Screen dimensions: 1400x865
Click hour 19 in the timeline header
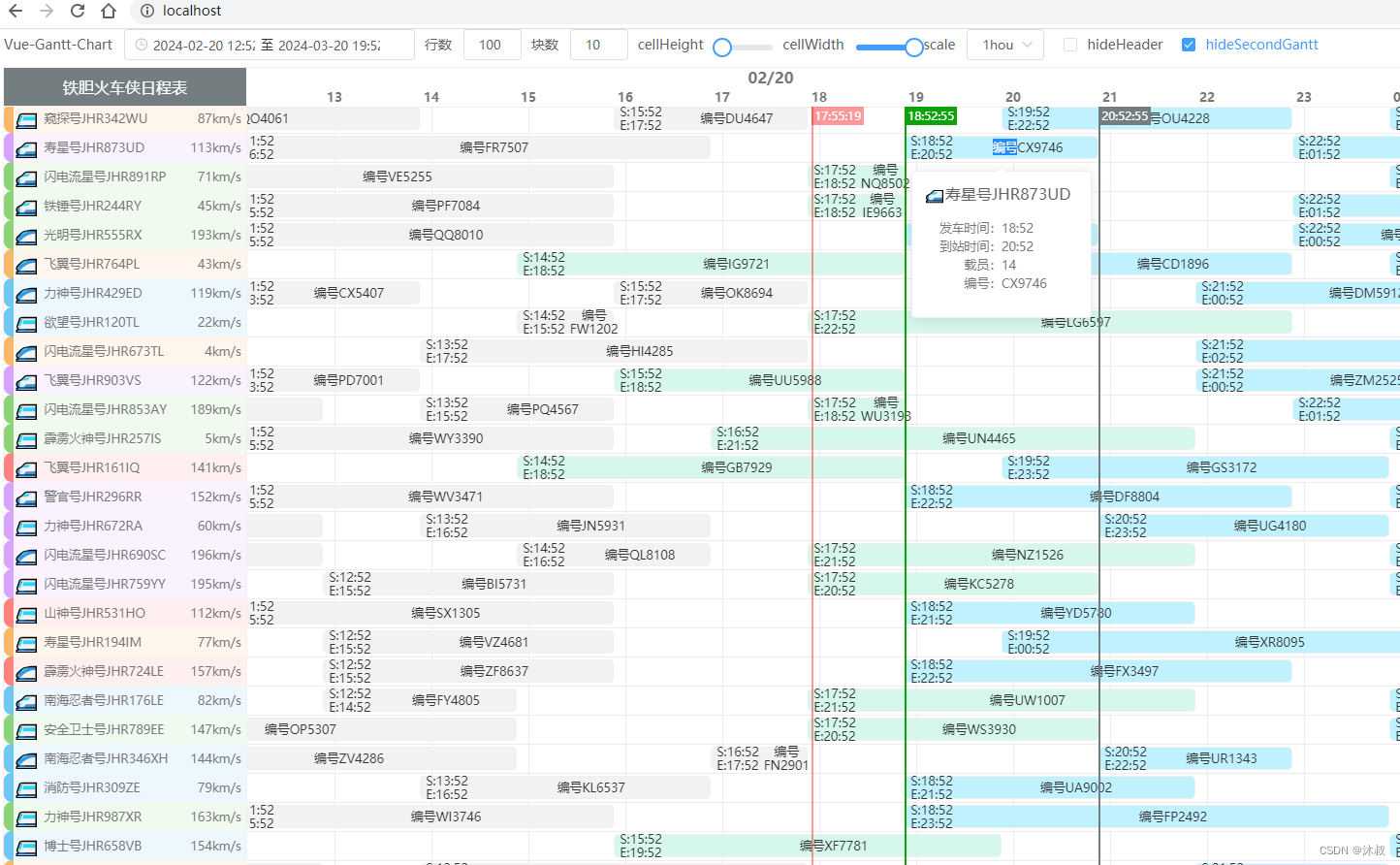pos(916,97)
